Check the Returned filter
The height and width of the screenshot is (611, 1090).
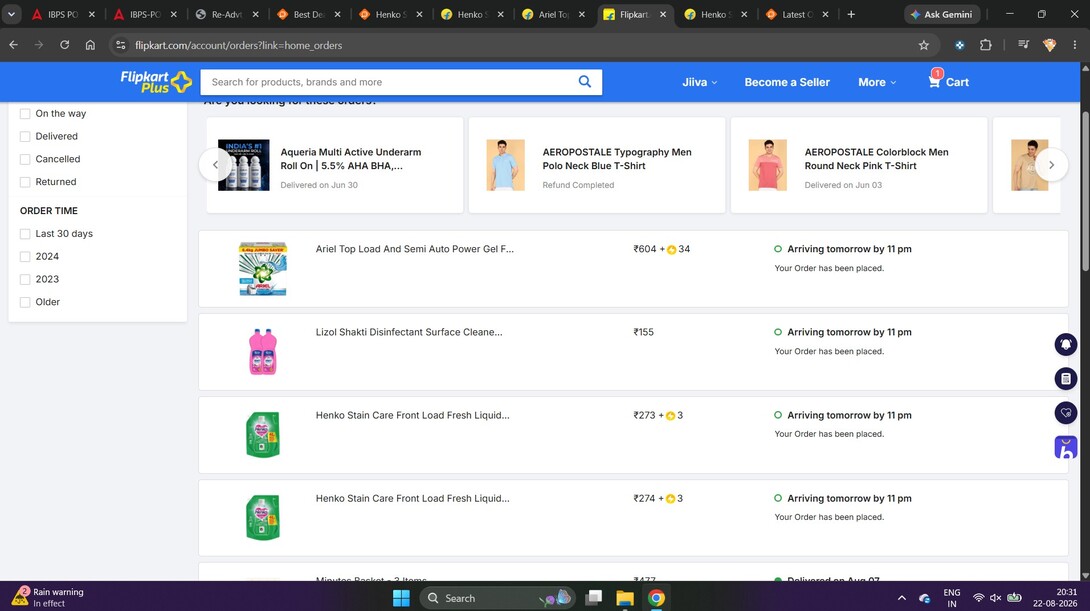[x=25, y=182]
